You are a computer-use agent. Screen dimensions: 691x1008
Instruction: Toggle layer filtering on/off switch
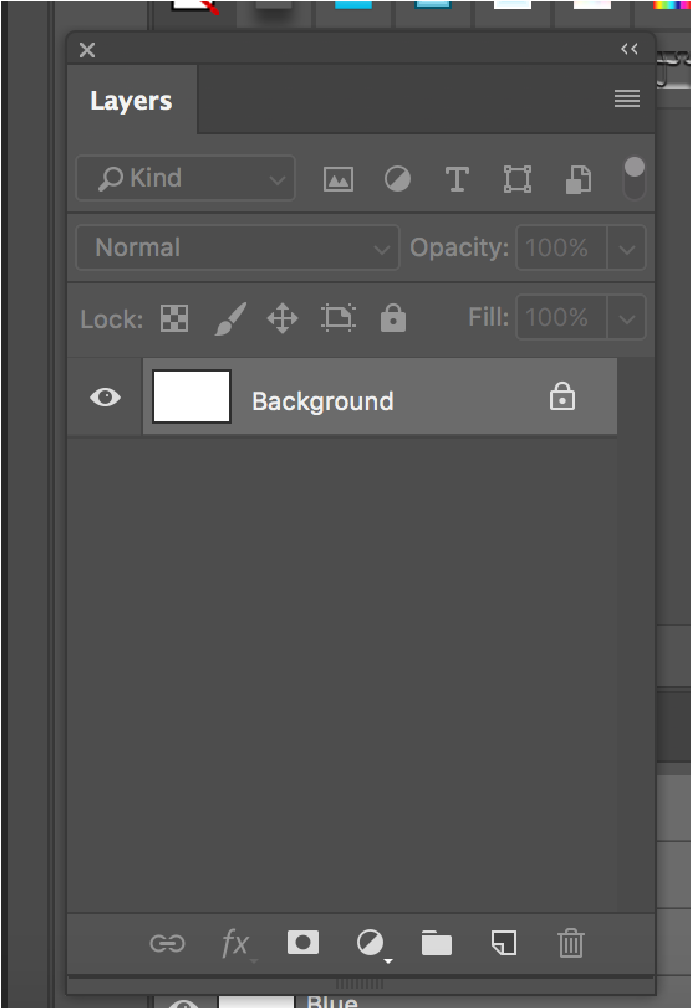634,177
